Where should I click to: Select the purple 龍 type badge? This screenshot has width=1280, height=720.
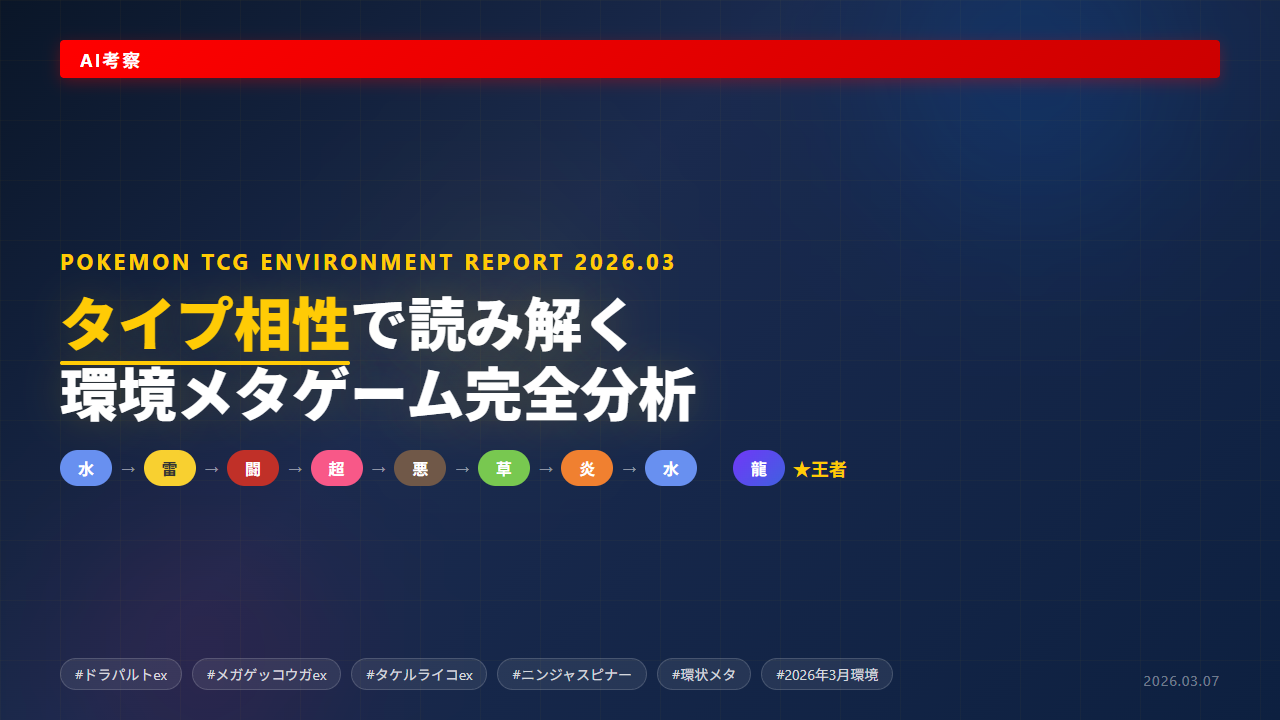point(759,468)
